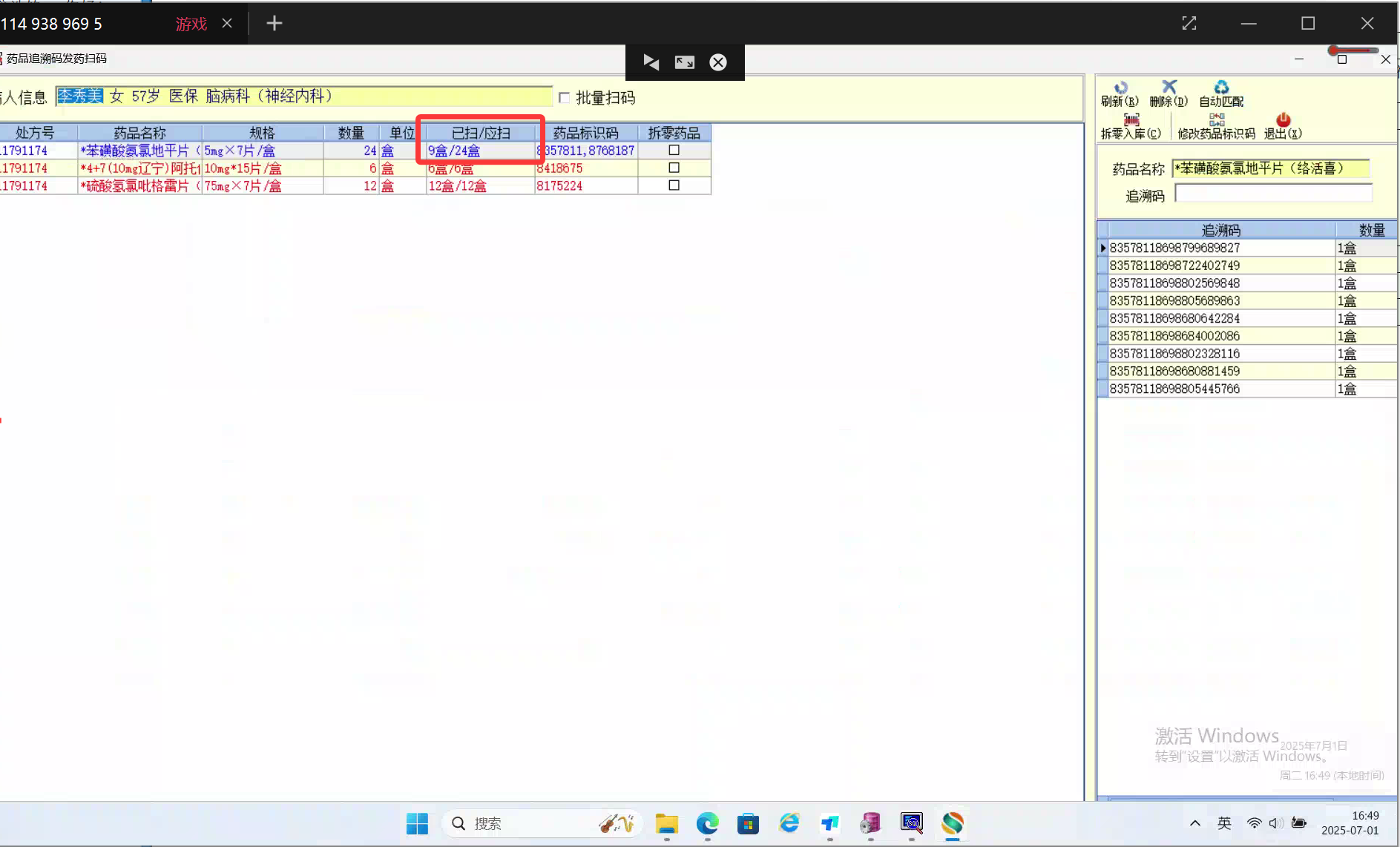Click the red 退出(X) exit icon
The height and width of the screenshot is (847, 1400).
pos(1283,119)
